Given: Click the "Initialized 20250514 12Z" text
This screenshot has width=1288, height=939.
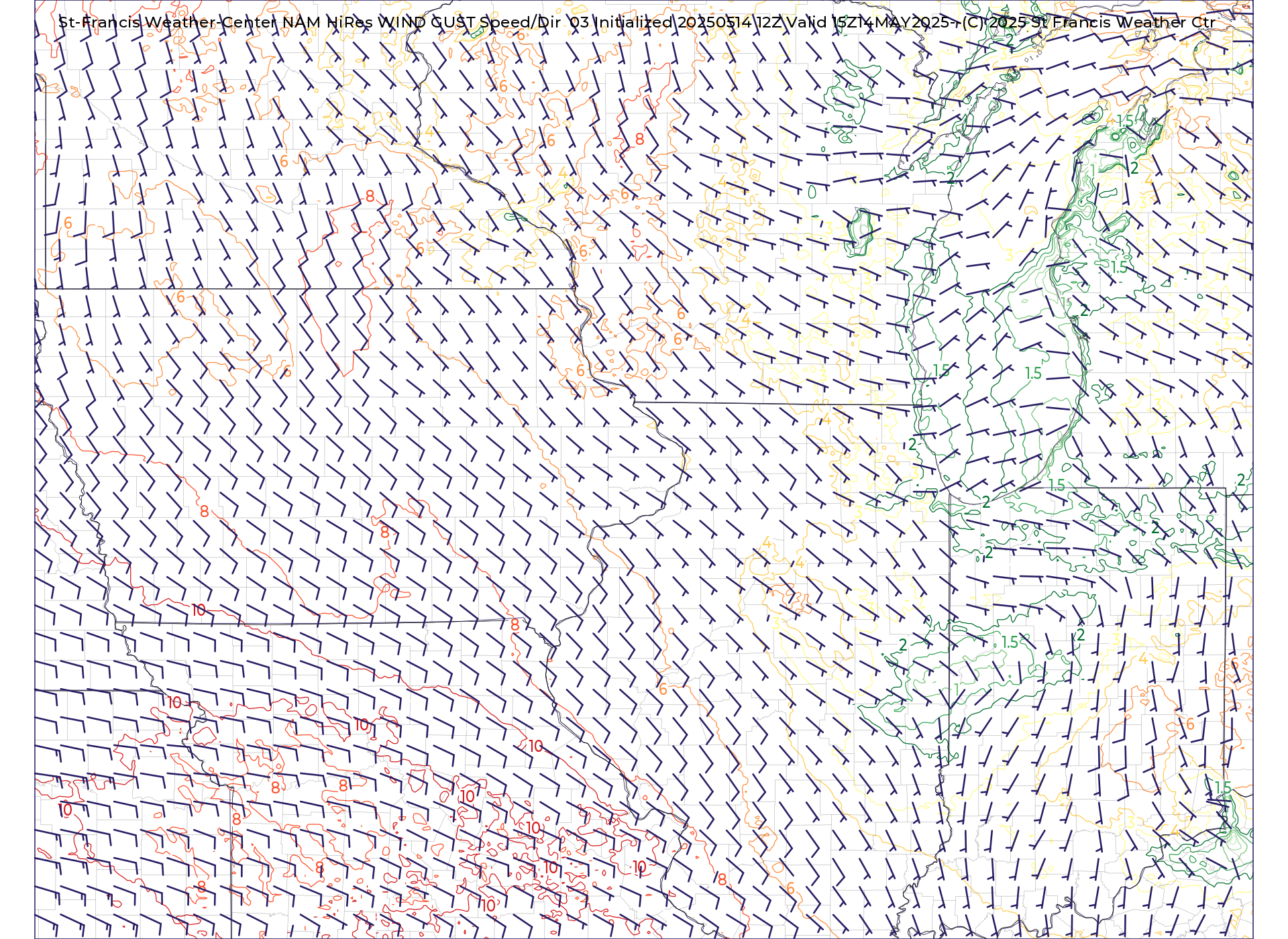Looking at the screenshot, I should coord(689,22).
